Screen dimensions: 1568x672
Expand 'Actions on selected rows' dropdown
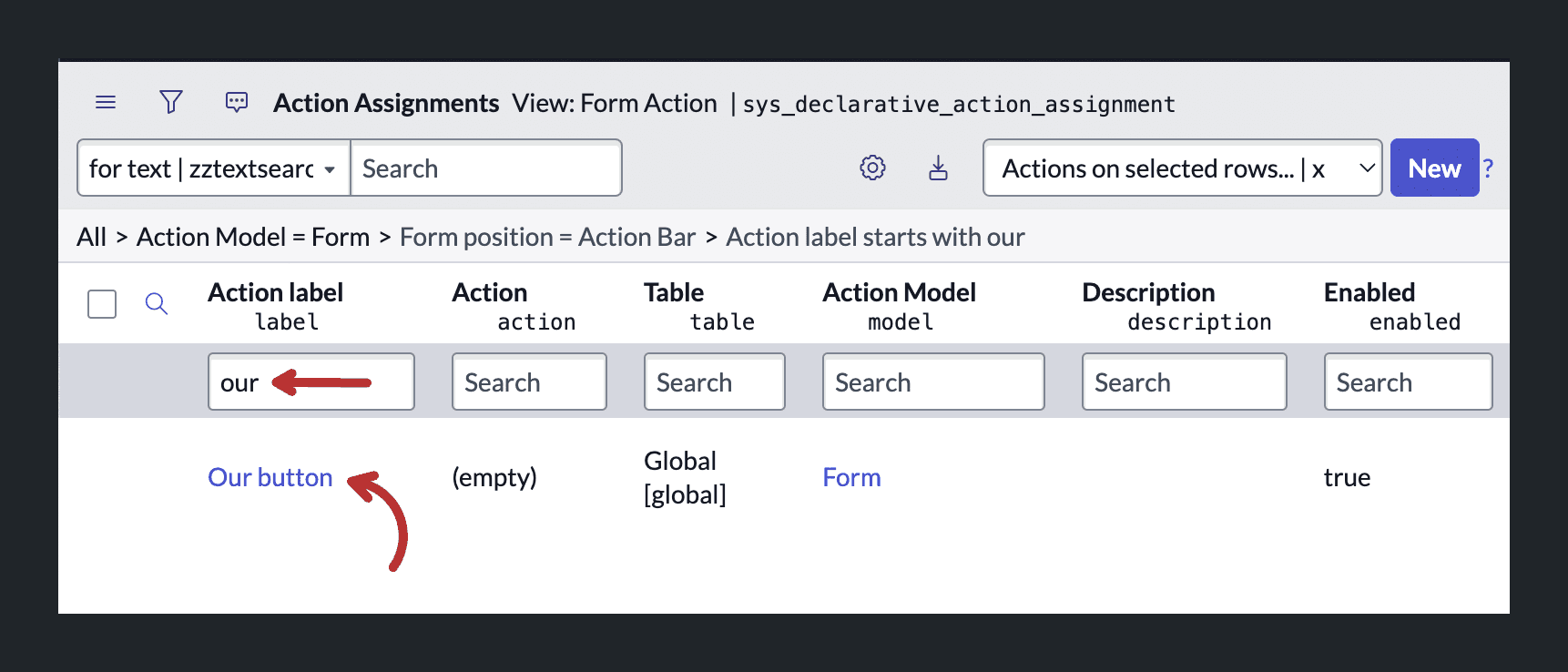(x=1182, y=168)
